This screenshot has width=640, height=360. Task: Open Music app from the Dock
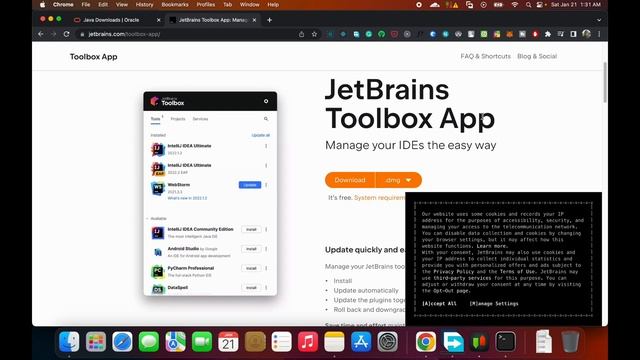pos(308,341)
